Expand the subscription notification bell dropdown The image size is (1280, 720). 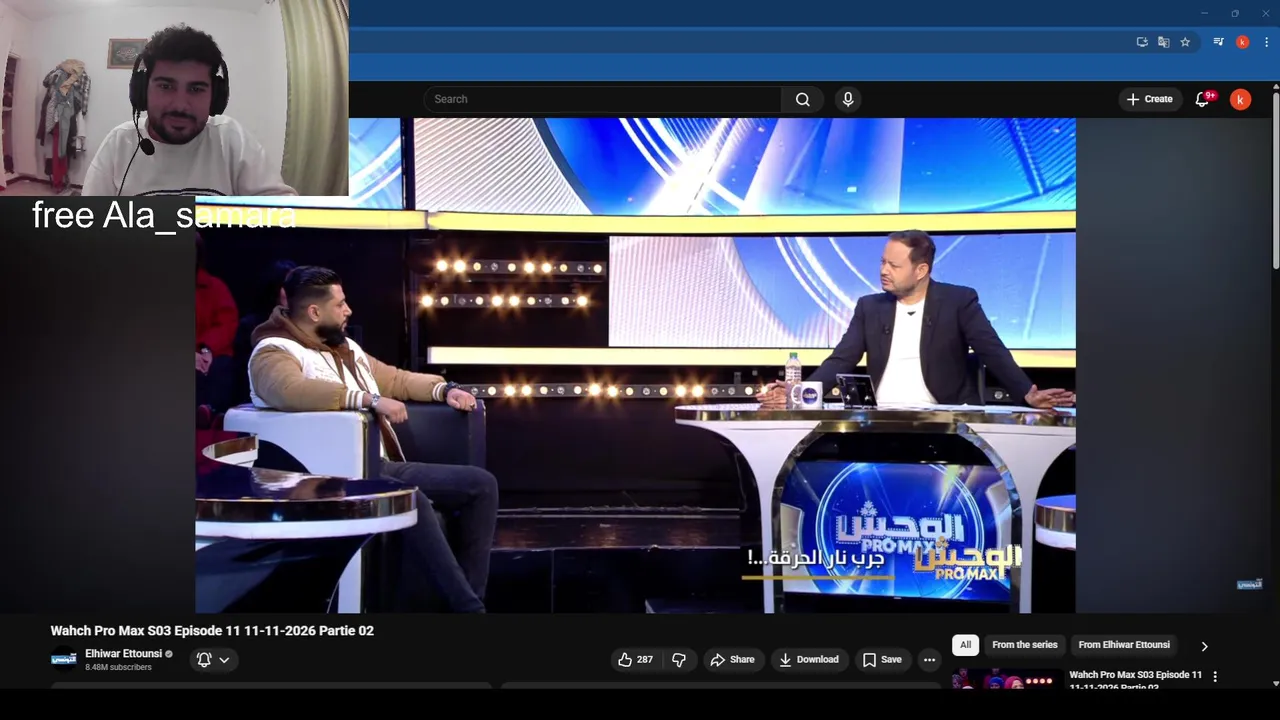[x=214, y=659]
